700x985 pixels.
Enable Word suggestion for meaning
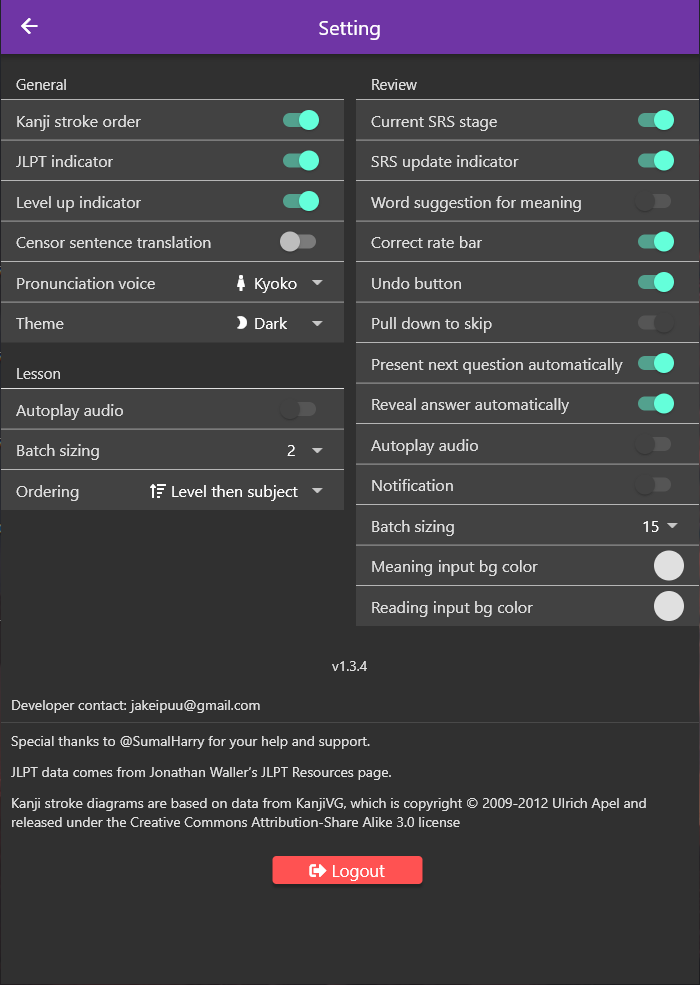click(654, 202)
